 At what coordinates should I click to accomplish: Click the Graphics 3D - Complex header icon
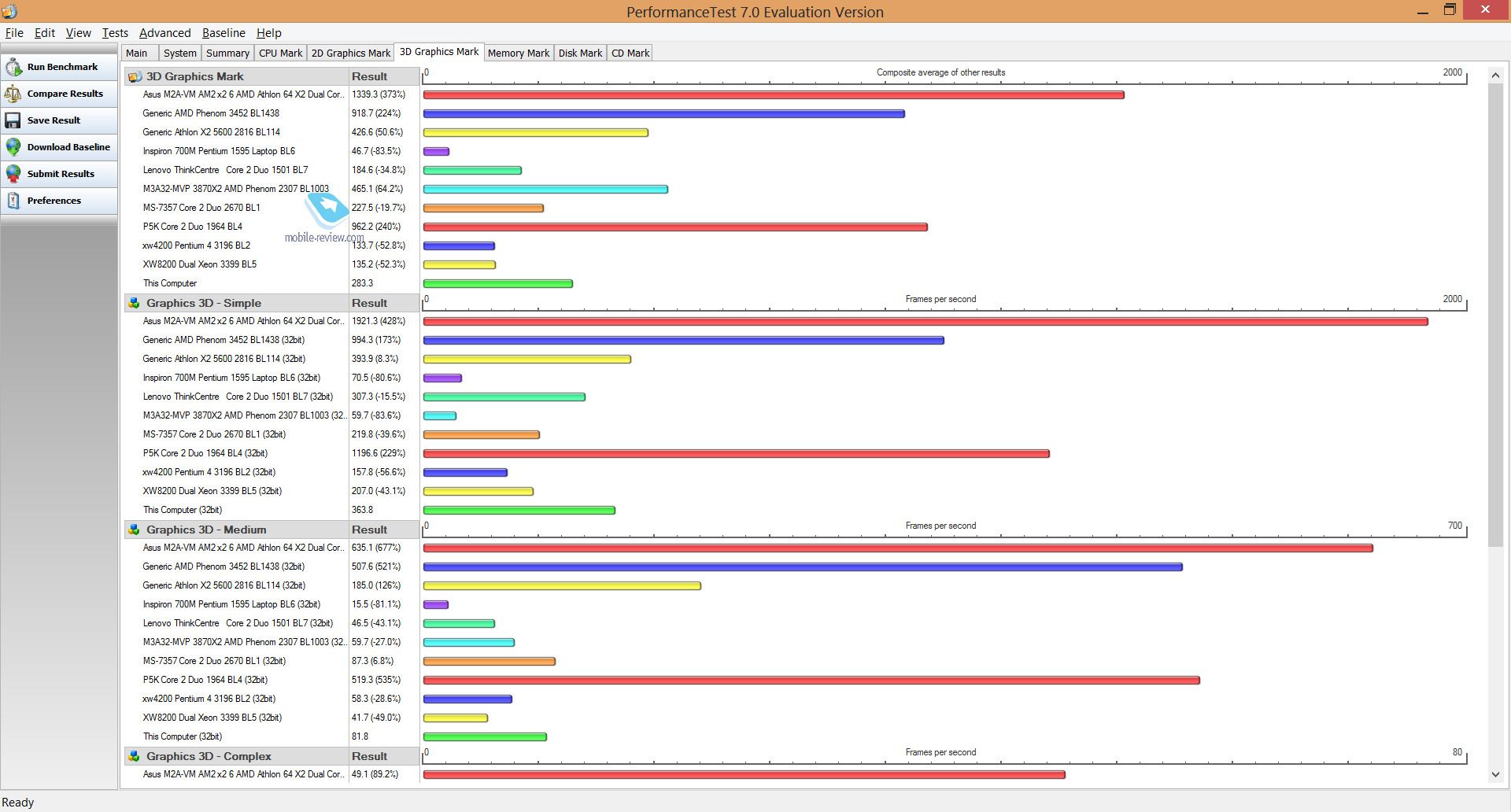pos(135,756)
